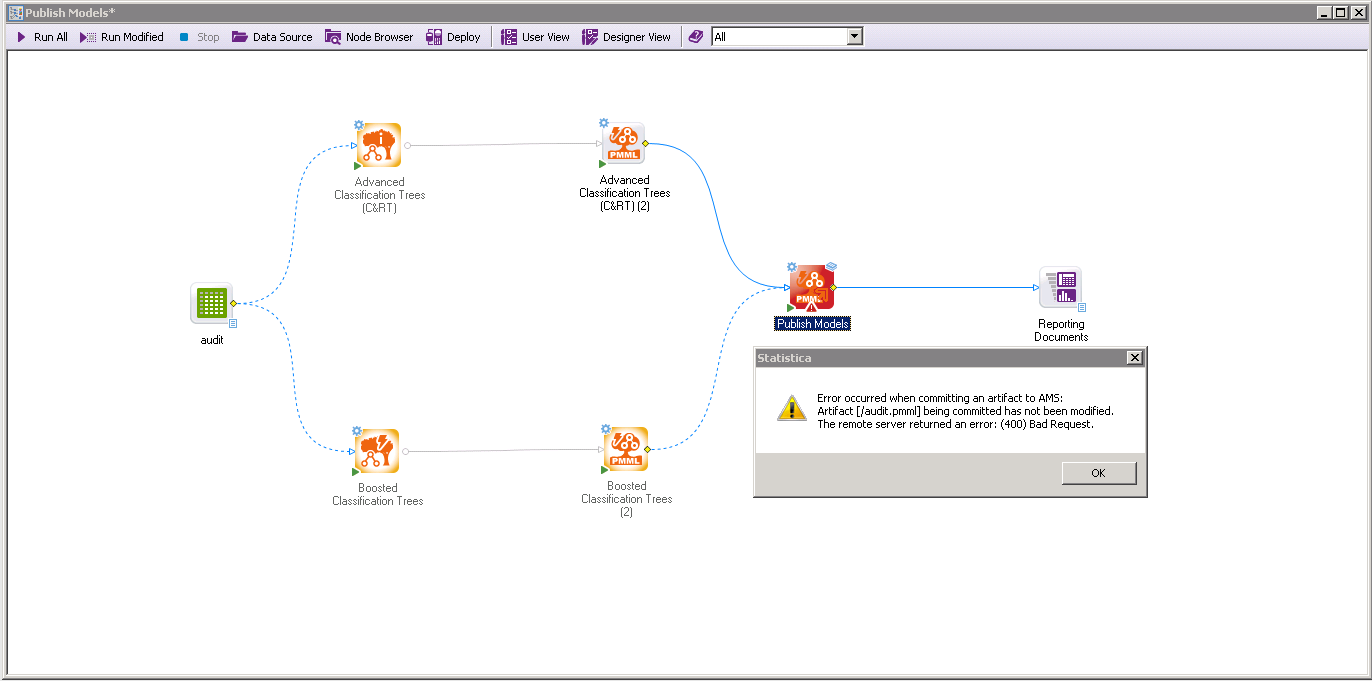Click the stacked layers icon on Publish Models node

pos(831,267)
